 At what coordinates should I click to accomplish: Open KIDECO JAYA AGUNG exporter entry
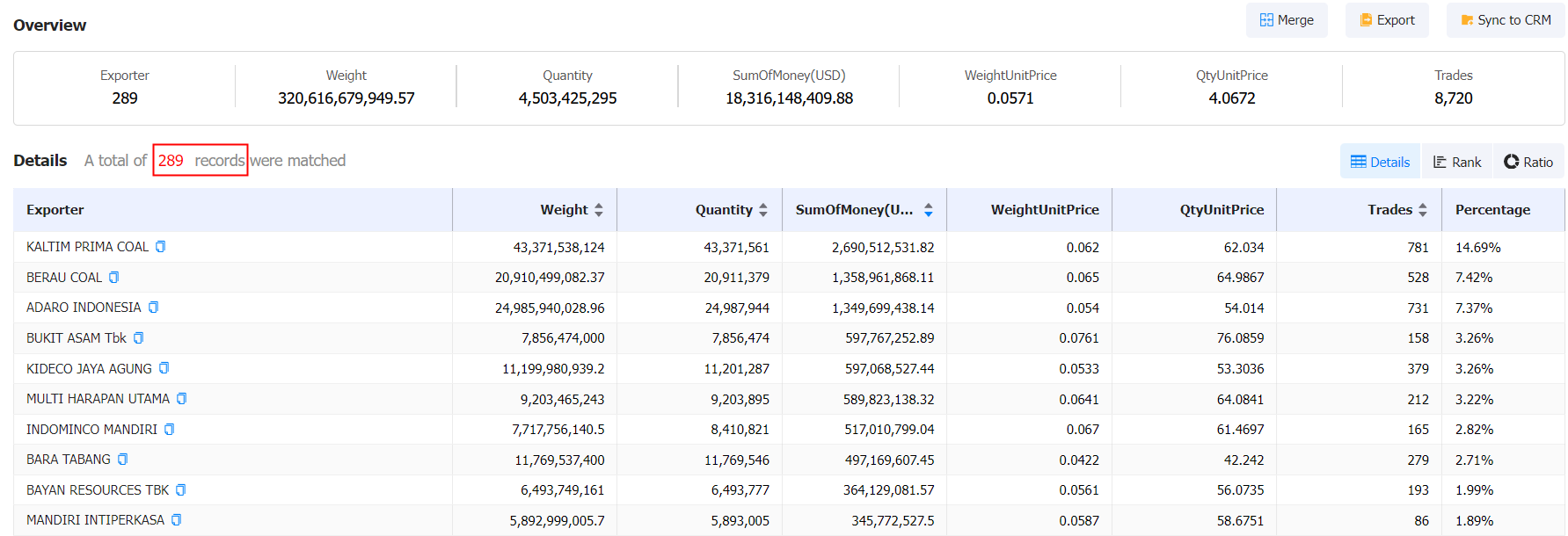coord(89,369)
